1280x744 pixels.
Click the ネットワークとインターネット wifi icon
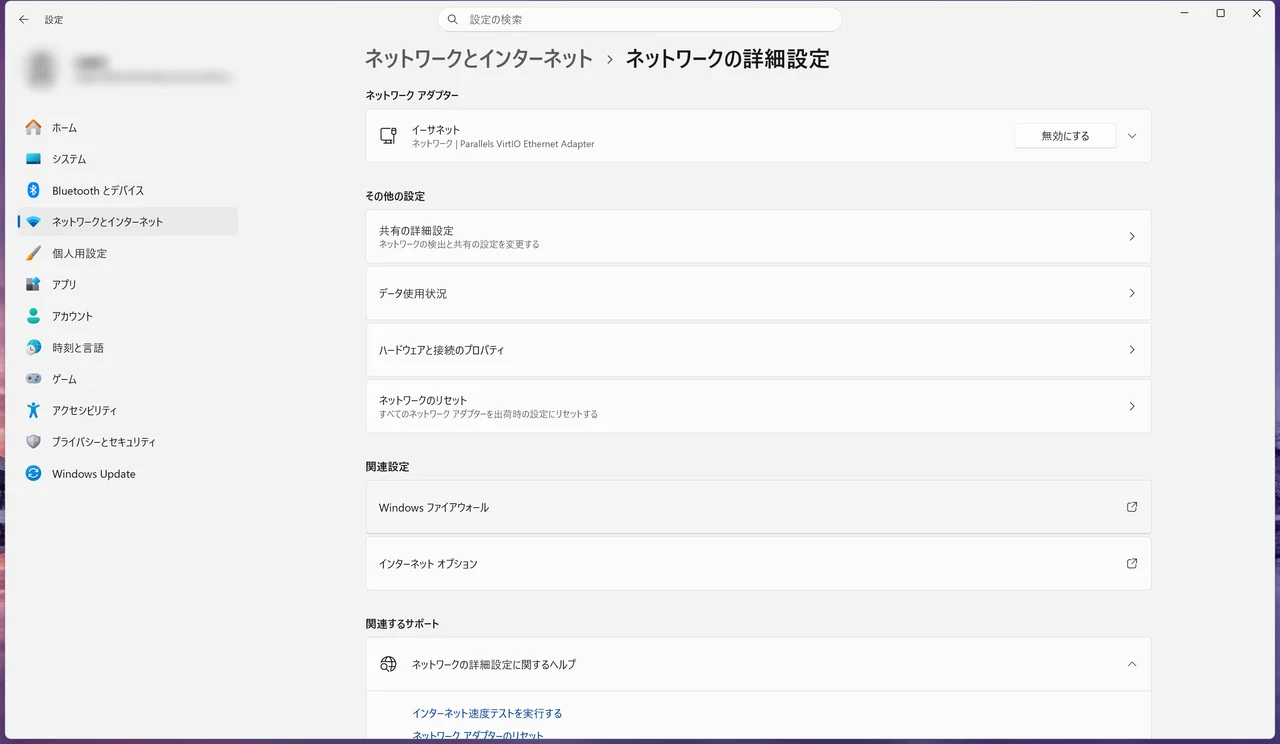[x=34, y=222]
